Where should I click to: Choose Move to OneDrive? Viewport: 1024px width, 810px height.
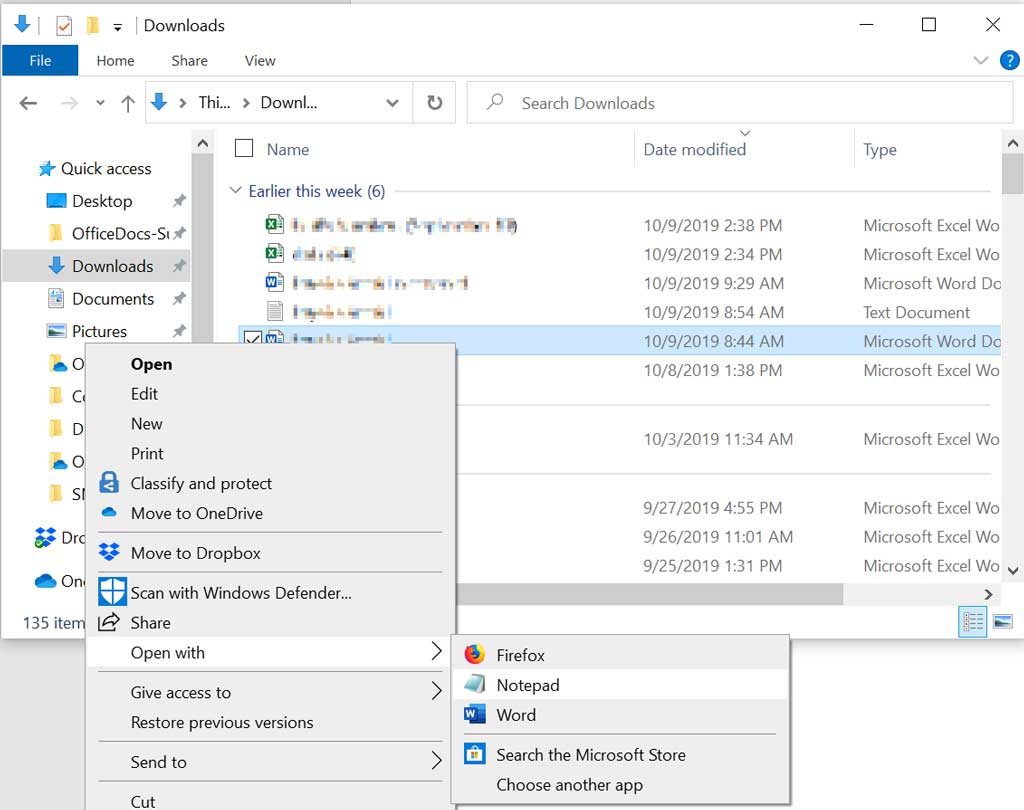click(x=270, y=513)
